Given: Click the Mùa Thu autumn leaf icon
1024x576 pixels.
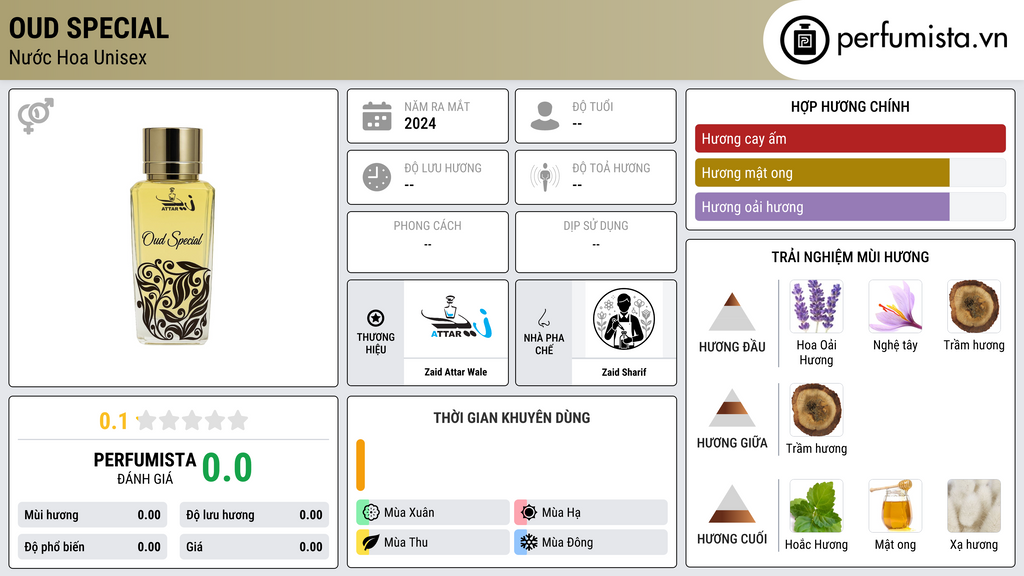Looking at the screenshot, I should tap(371, 542).
